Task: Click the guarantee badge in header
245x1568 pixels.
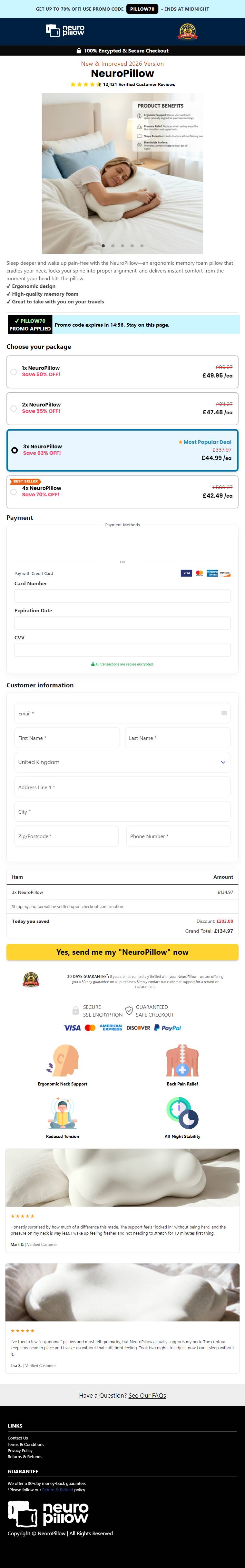Action: point(187,32)
